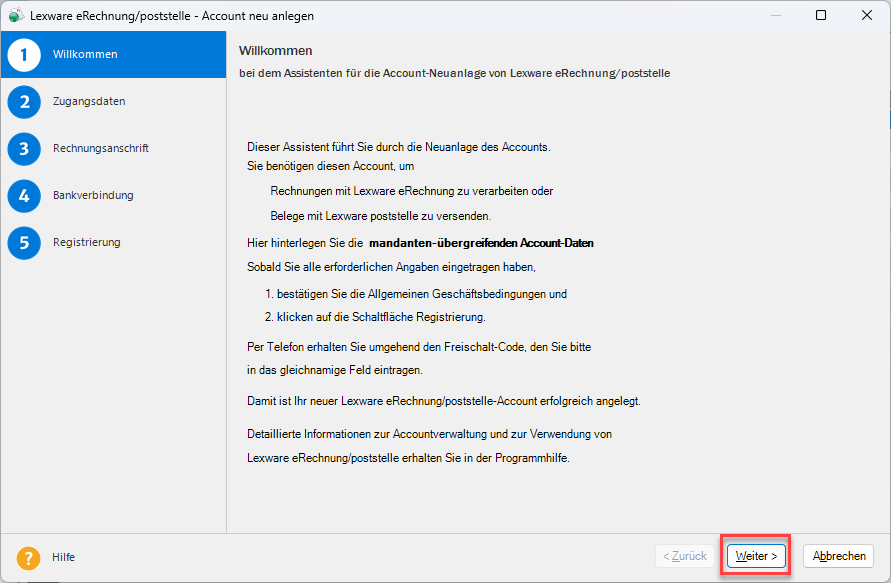Open Hilfe via the orange question mark icon
891x583 pixels.
pos(28,557)
